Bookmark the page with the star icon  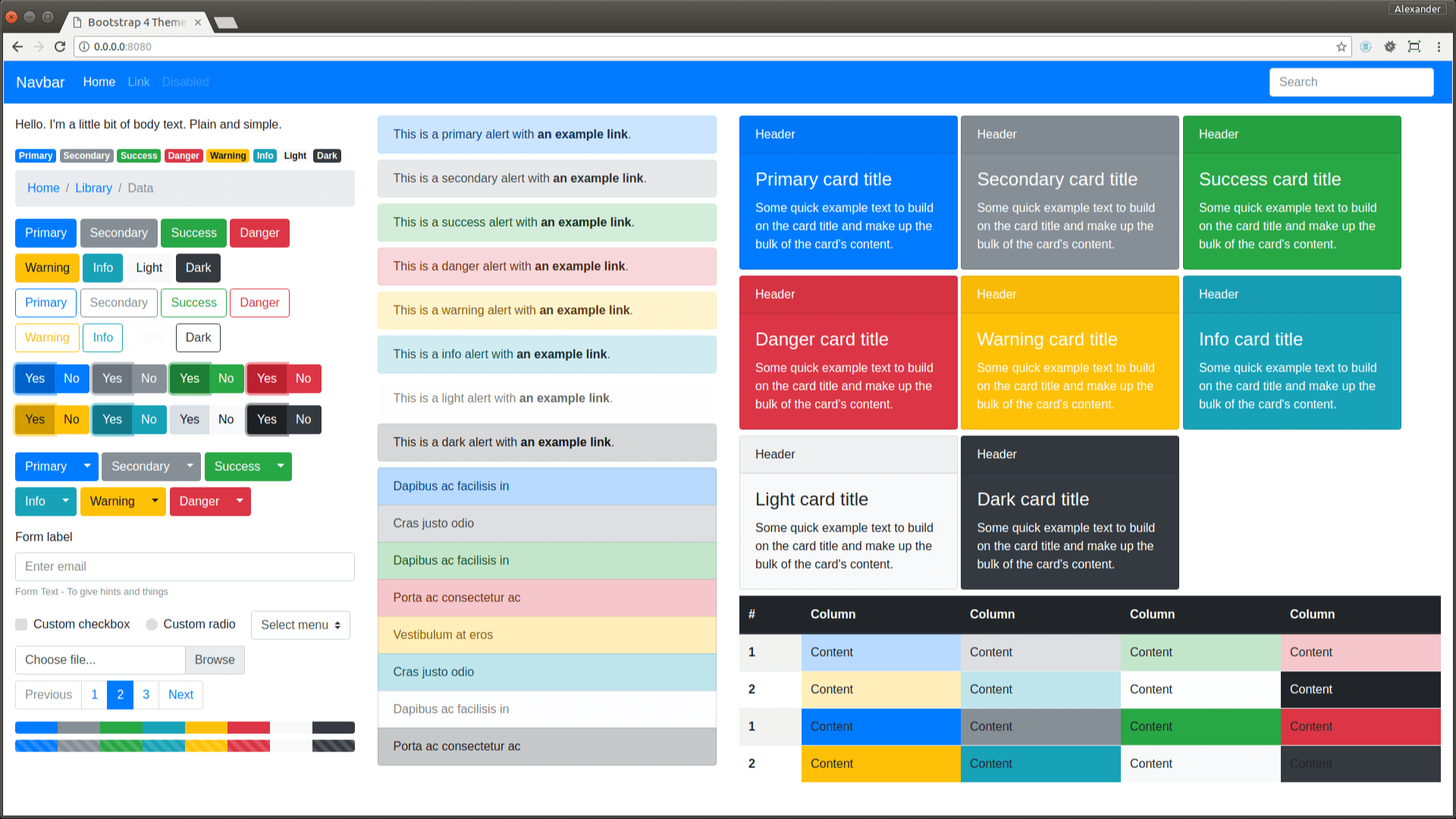click(1341, 46)
